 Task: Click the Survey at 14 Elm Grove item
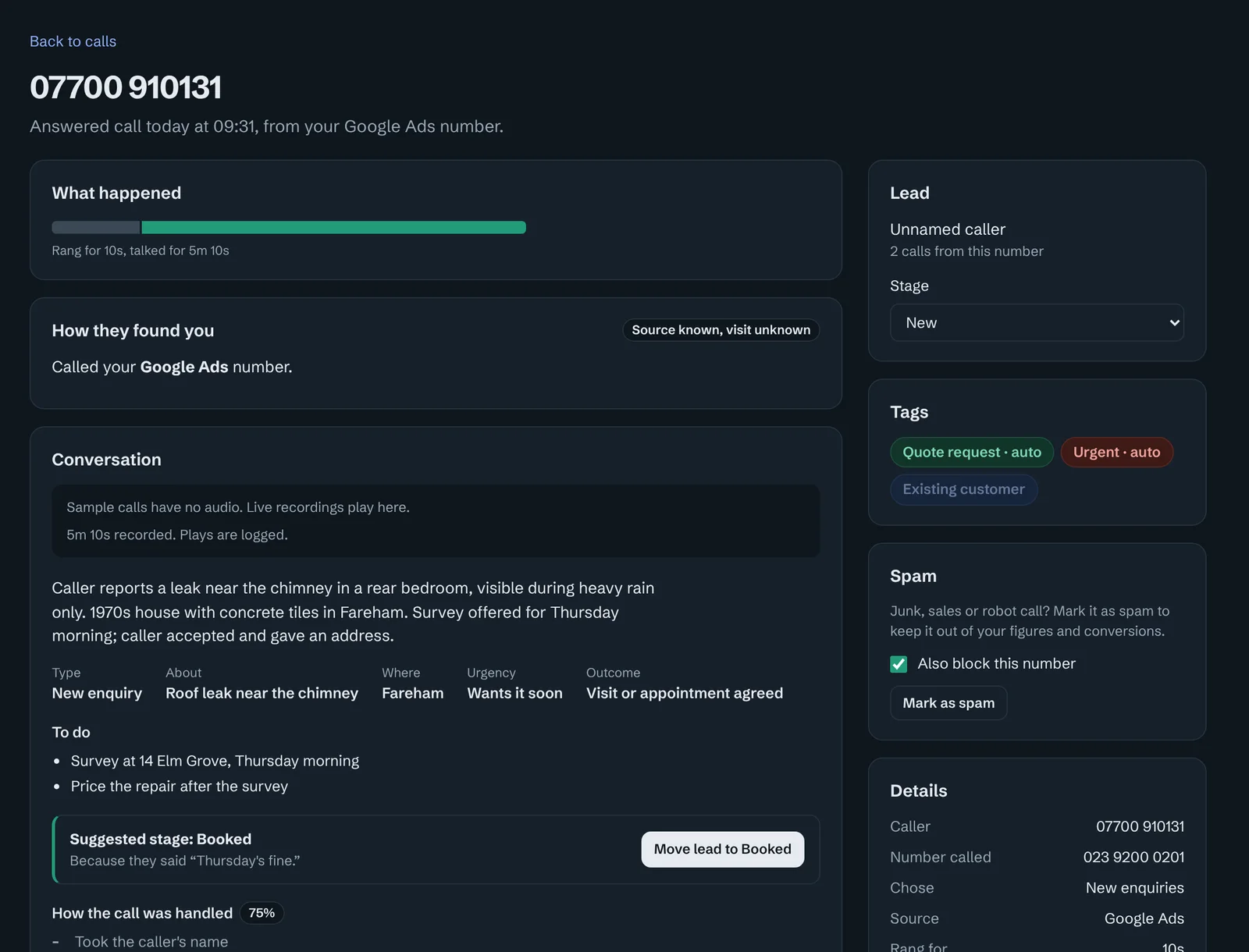coord(215,761)
